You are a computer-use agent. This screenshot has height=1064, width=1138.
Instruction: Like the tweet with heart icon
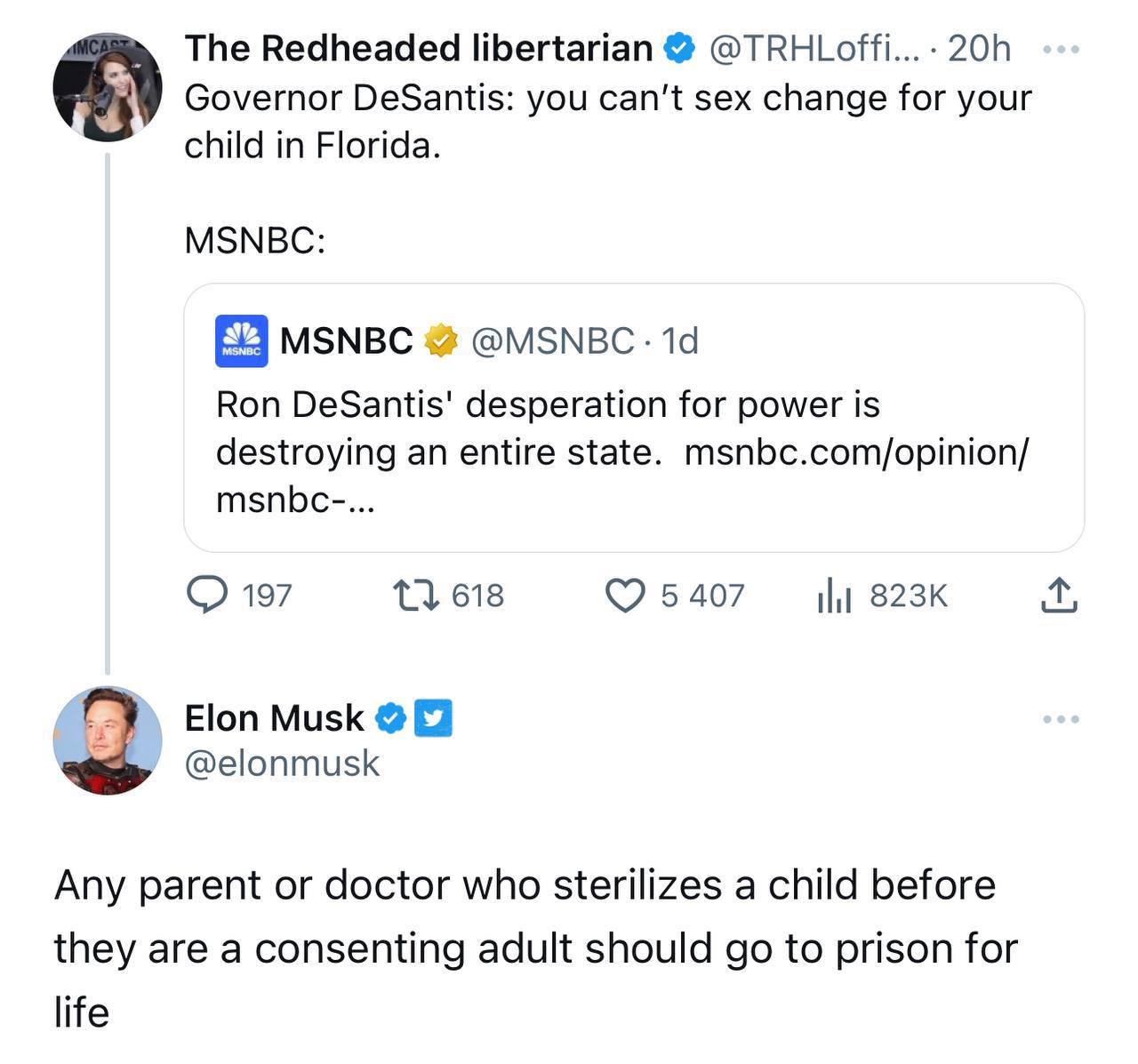tap(625, 595)
